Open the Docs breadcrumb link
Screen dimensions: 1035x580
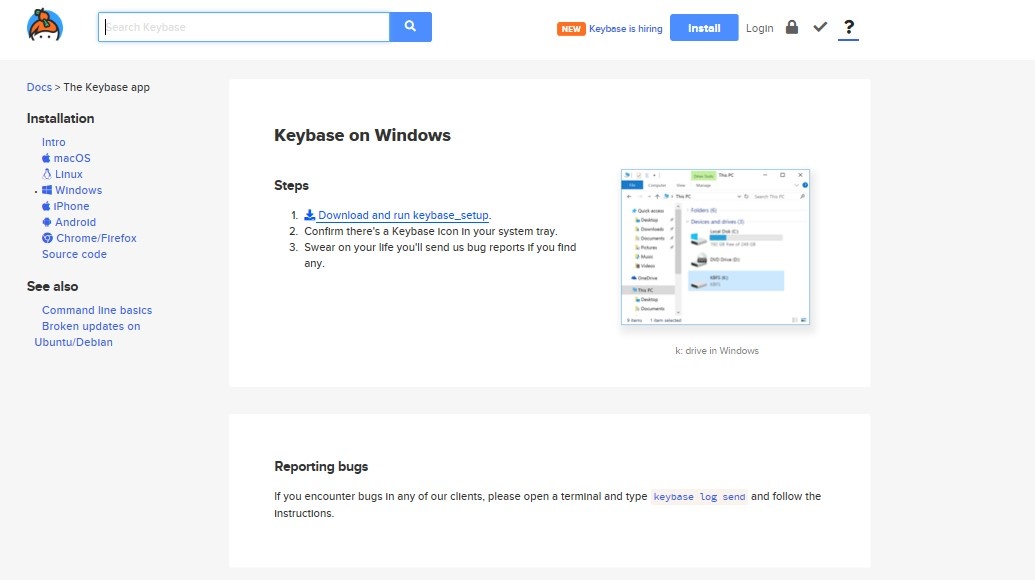[x=38, y=87]
